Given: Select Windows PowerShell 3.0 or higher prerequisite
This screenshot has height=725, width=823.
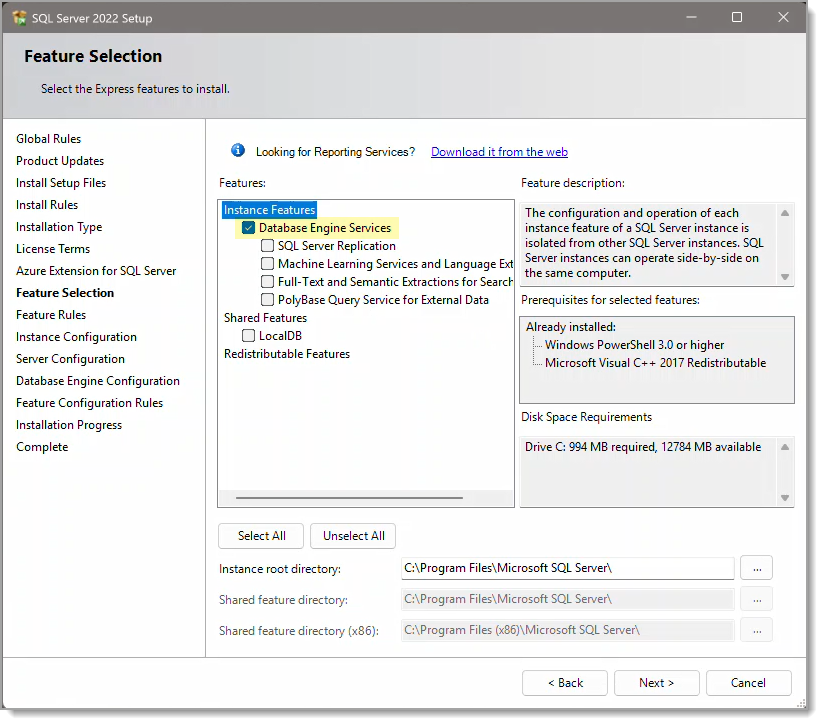Looking at the screenshot, I should (x=634, y=345).
